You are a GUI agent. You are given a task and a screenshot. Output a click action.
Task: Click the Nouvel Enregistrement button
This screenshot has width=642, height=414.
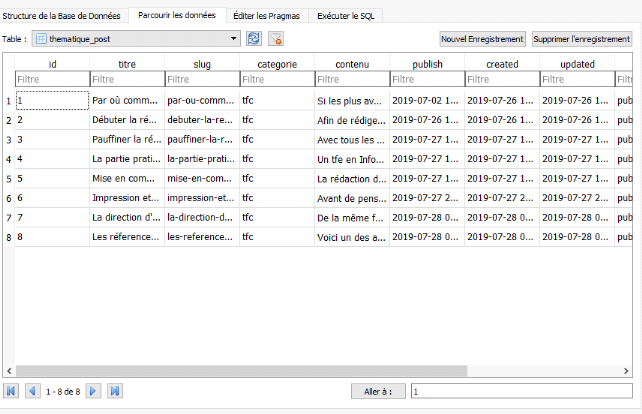[482, 39]
